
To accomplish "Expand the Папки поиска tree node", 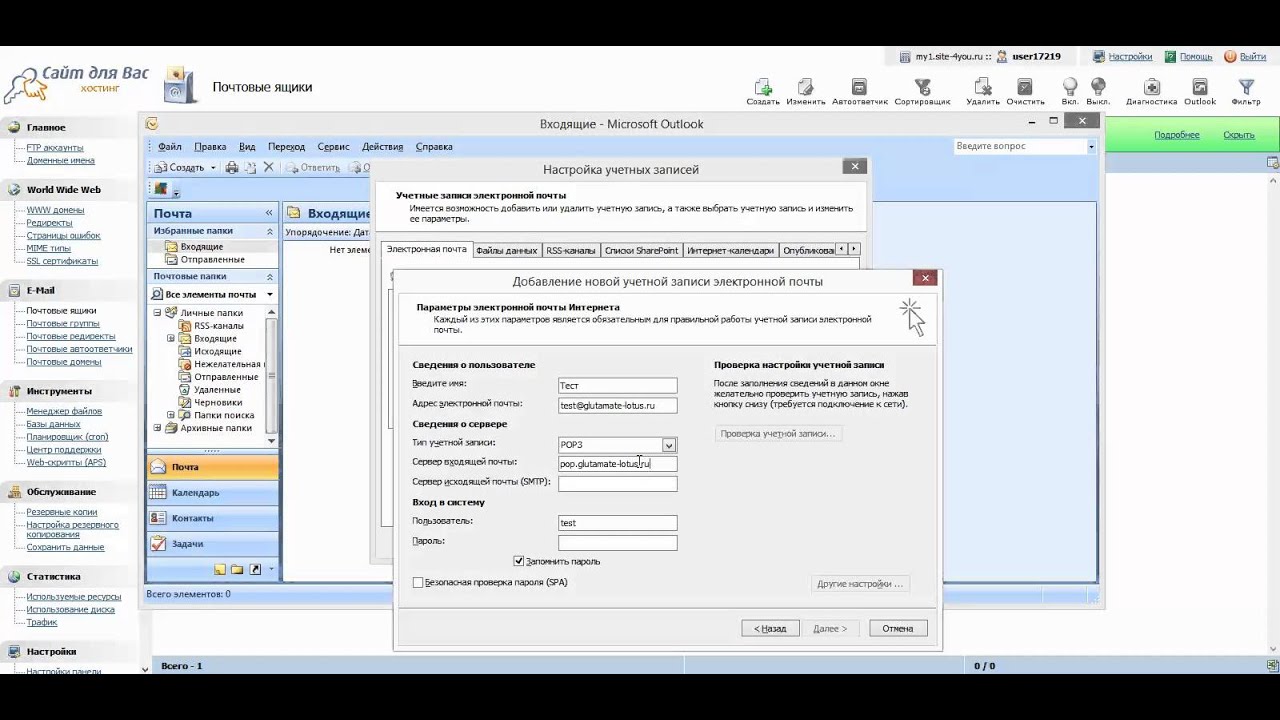I will click(171, 415).
